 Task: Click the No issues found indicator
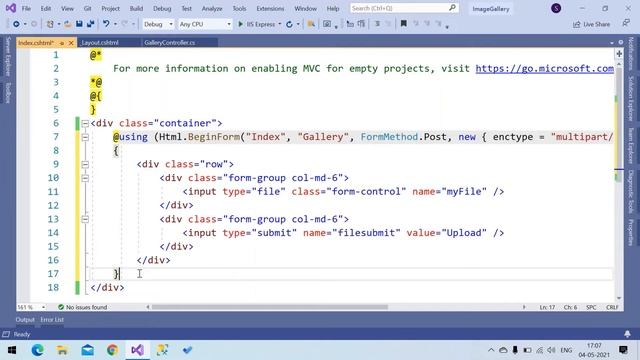[x=82, y=307]
